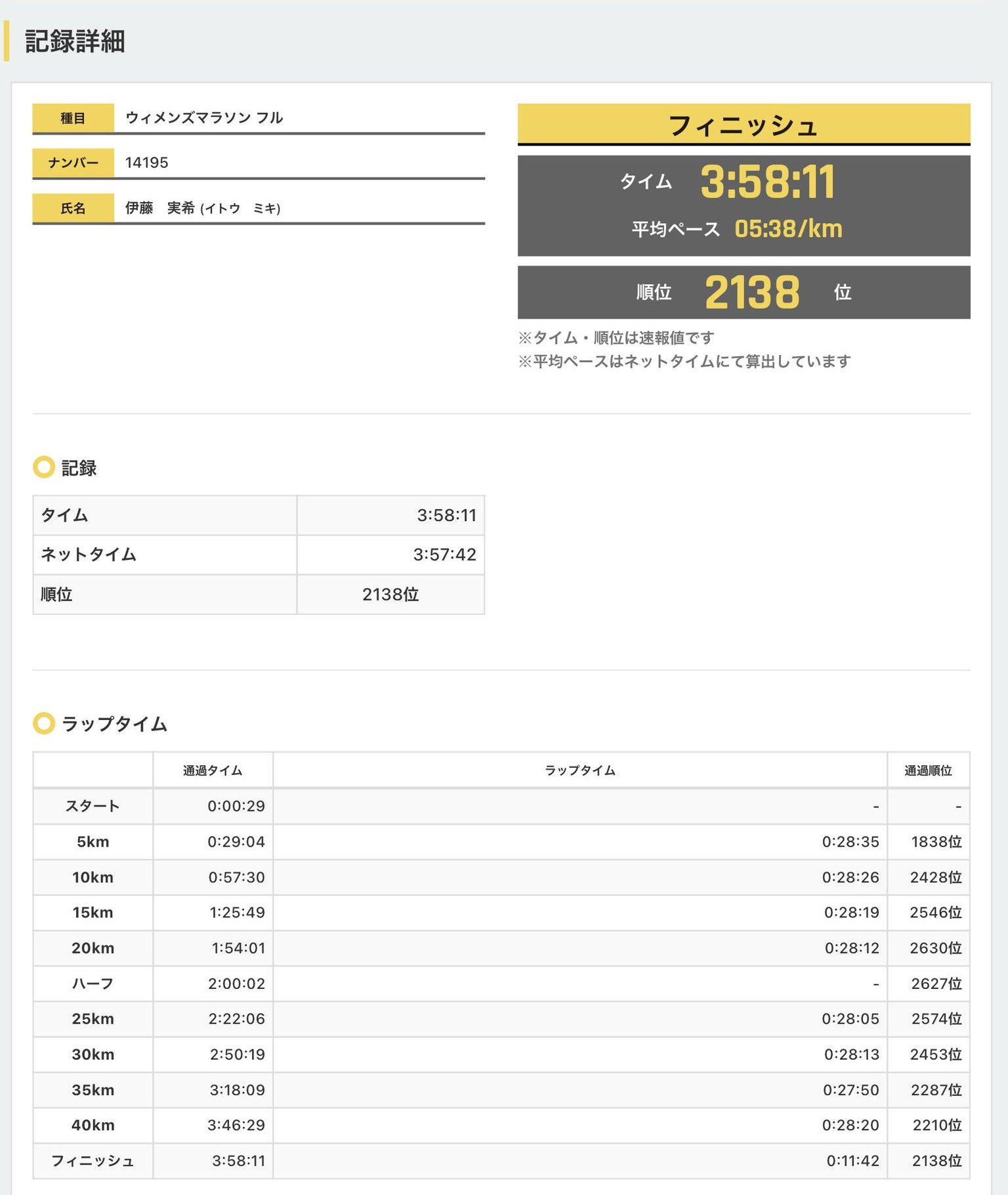The width and height of the screenshot is (1008, 1195).
Task: Click the 種目 yellow label
Action: pyautogui.click(x=73, y=118)
